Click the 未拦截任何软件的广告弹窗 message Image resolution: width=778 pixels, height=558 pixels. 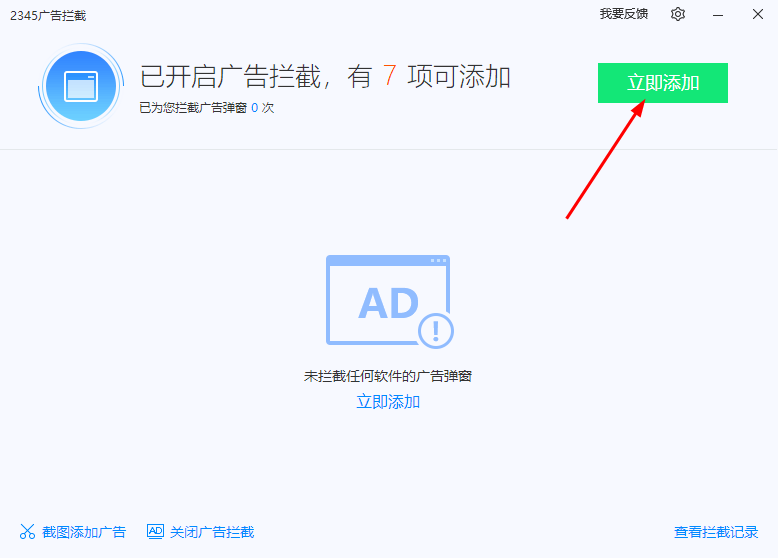(x=388, y=376)
